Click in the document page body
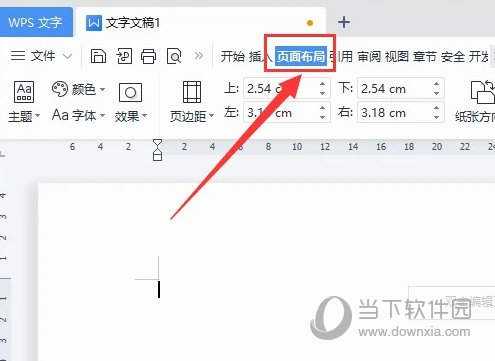Viewport: 495px width, 361px height. (266, 272)
